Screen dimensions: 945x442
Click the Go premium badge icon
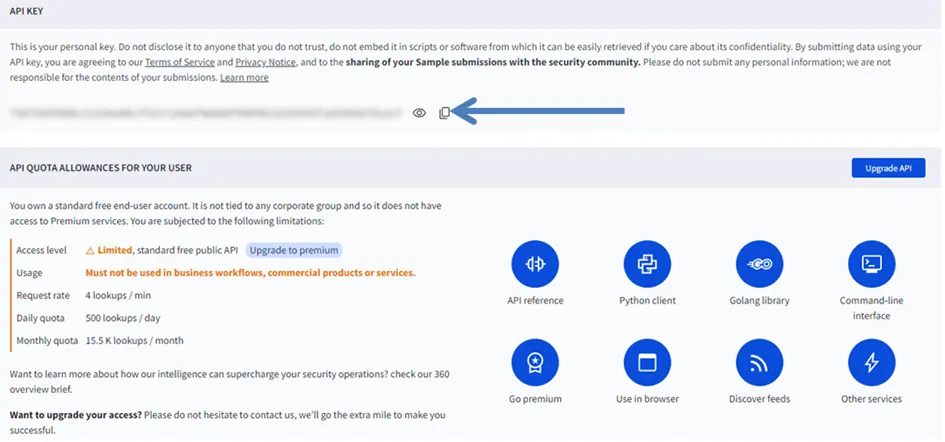point(535,362)
